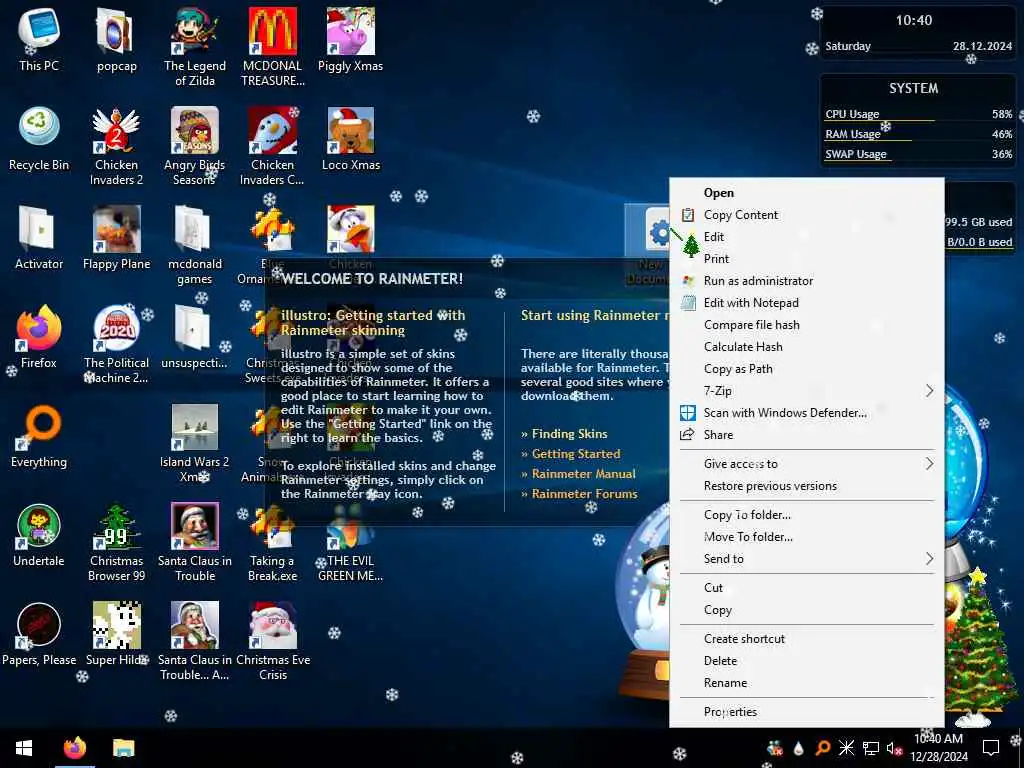
Task: Choose Cut in the context menu
Action: coord(807,588)
